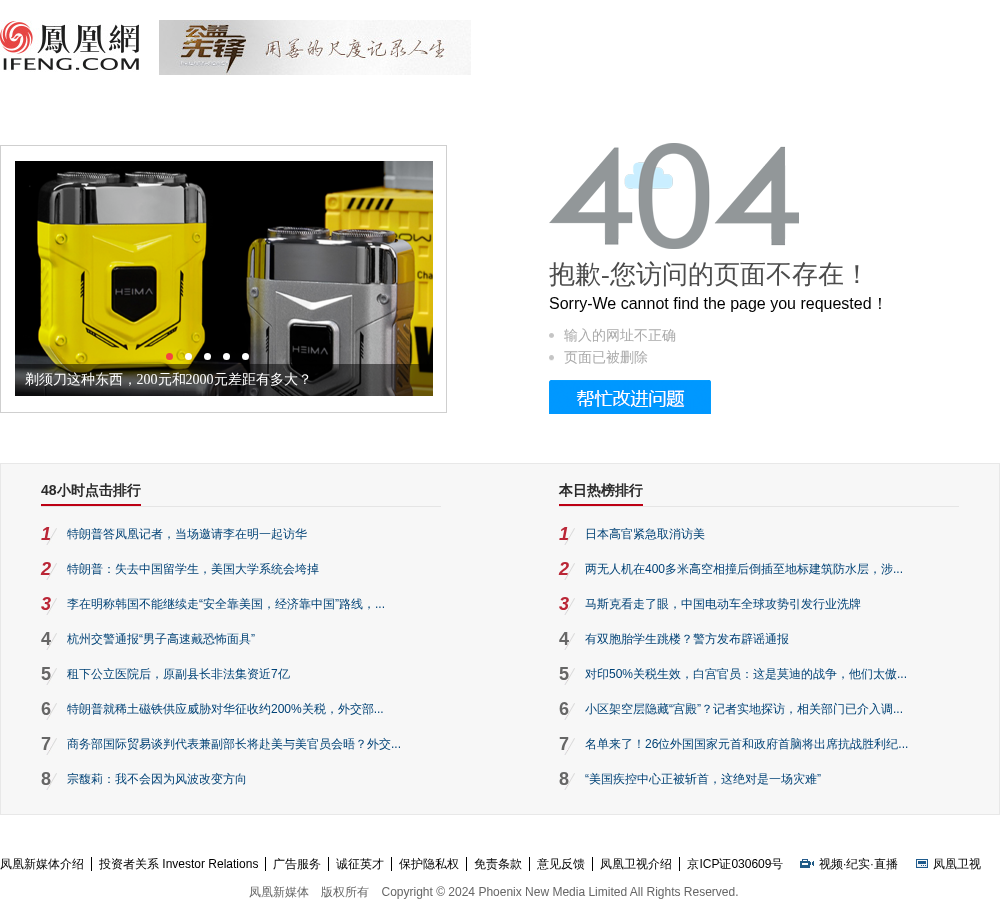Image resolution: width=1000 pixels, height=906 pixels.
Task: Click the TV icon beside 凤凰卫视
Action: point(922,864)
